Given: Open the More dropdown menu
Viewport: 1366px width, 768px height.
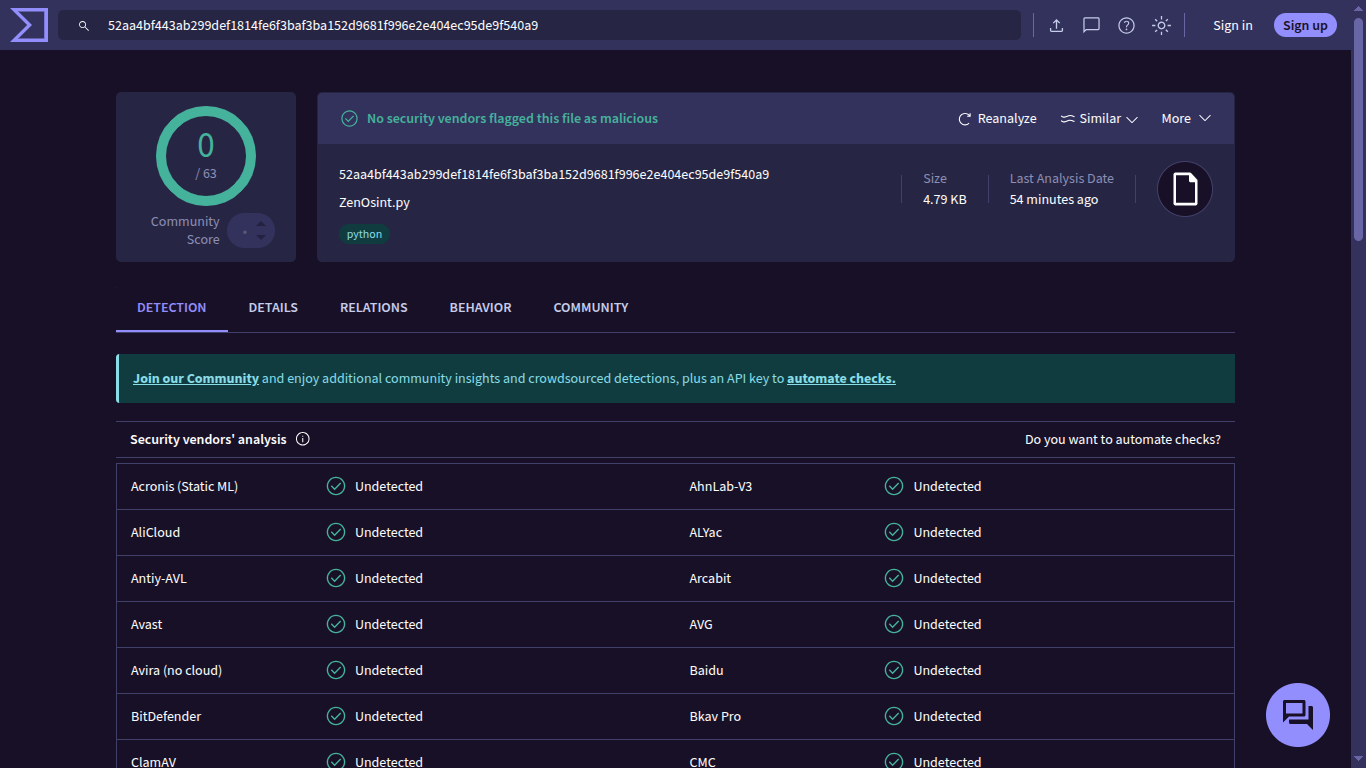Looking at the screenshot, I should 1186,118.
